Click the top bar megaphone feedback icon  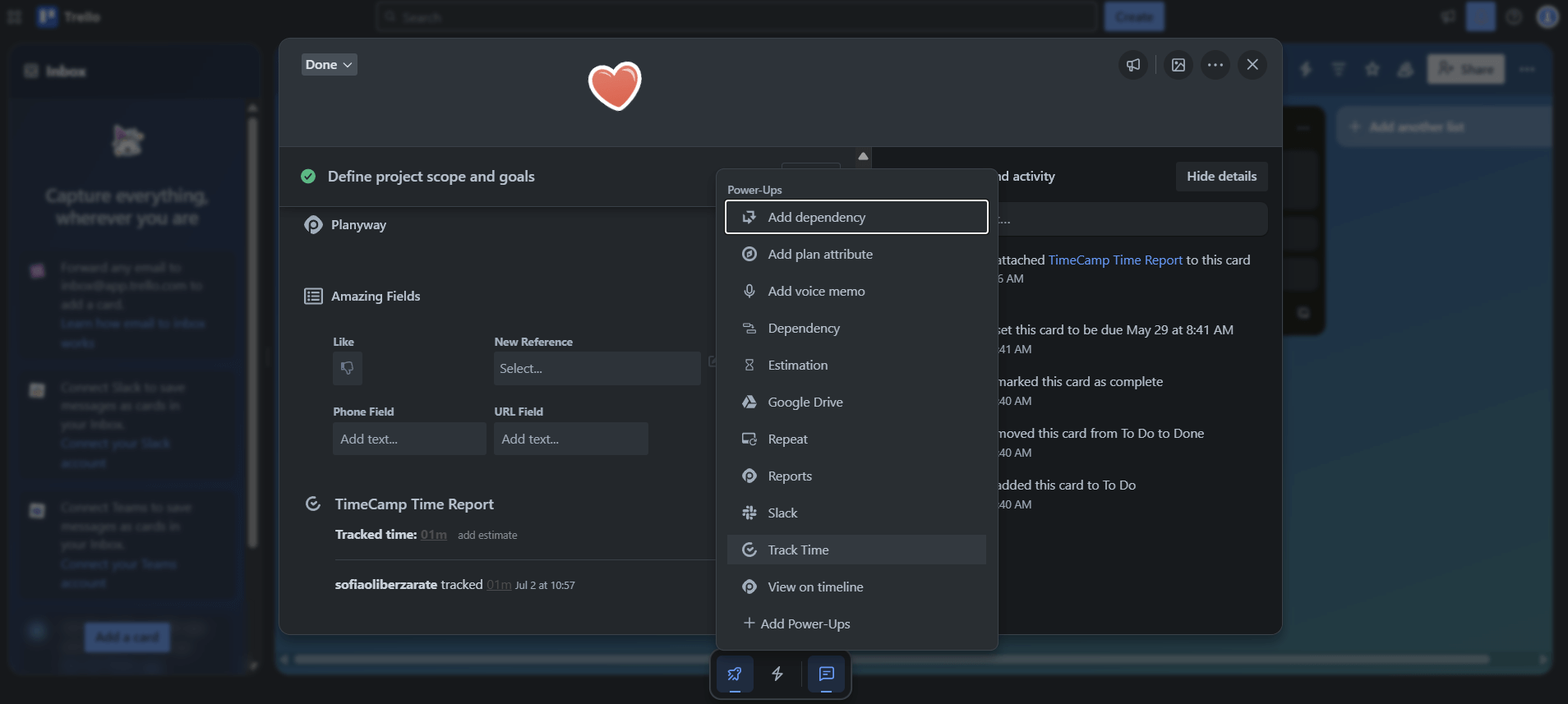pos(1448,16)
